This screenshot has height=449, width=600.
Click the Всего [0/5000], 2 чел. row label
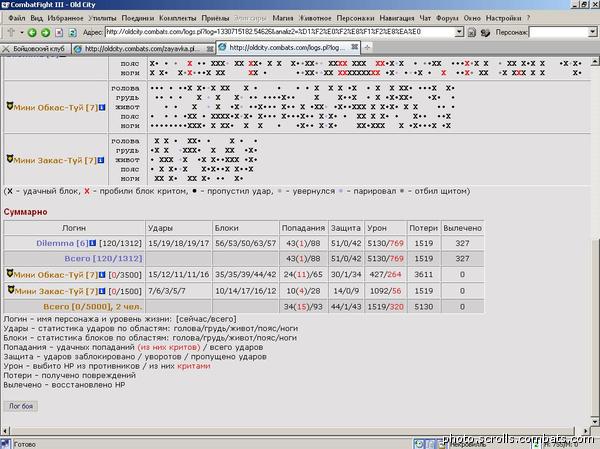click(93, 307)
